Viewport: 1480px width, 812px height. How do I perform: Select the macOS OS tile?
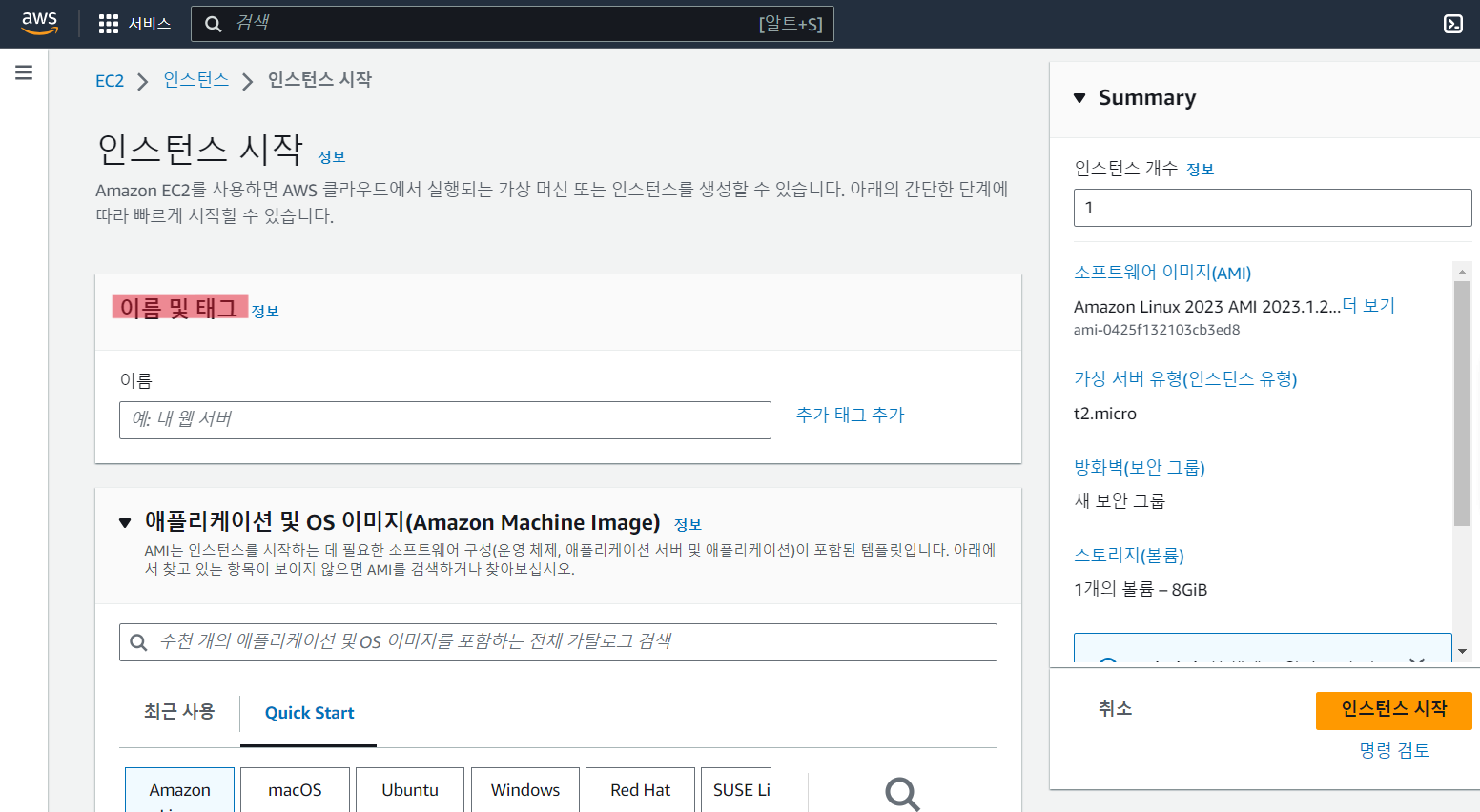click(x=295, y=790)
